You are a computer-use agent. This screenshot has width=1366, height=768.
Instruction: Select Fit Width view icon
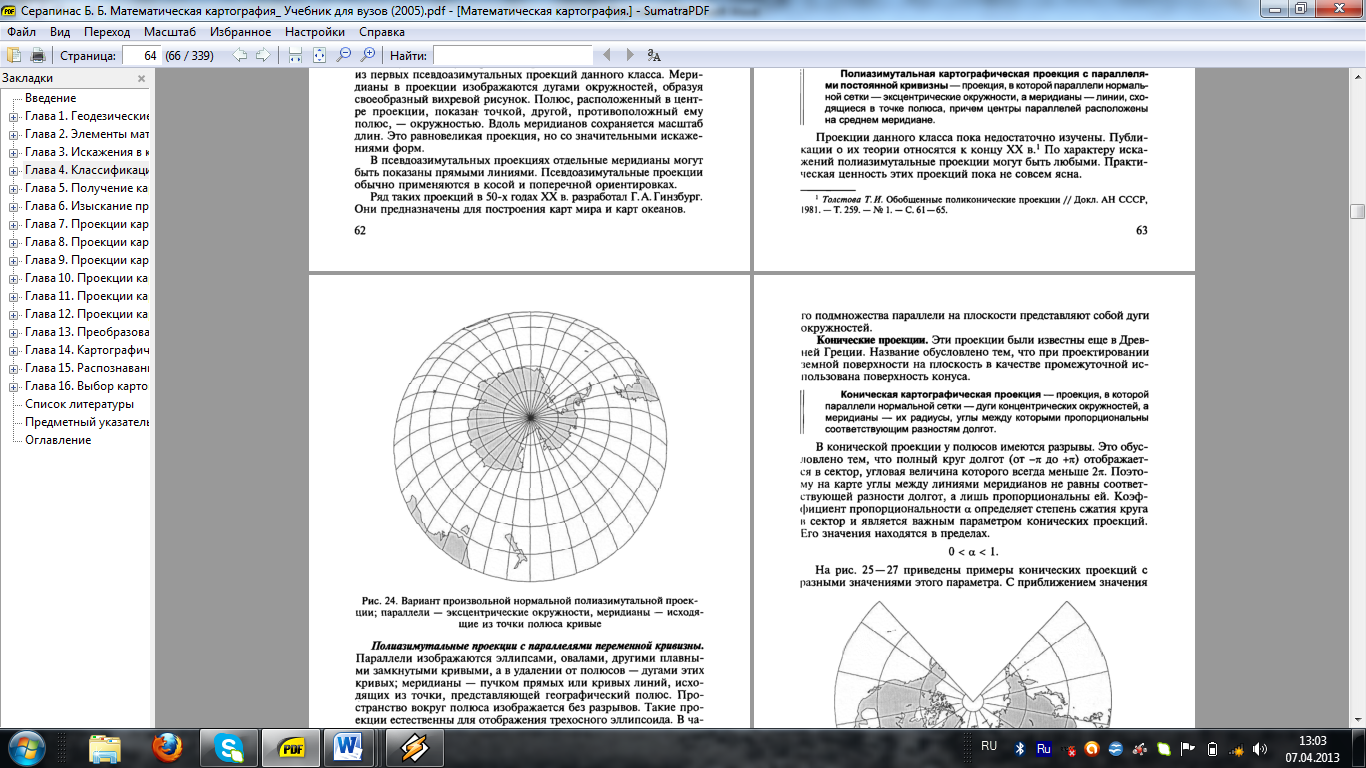click(295, 55)
